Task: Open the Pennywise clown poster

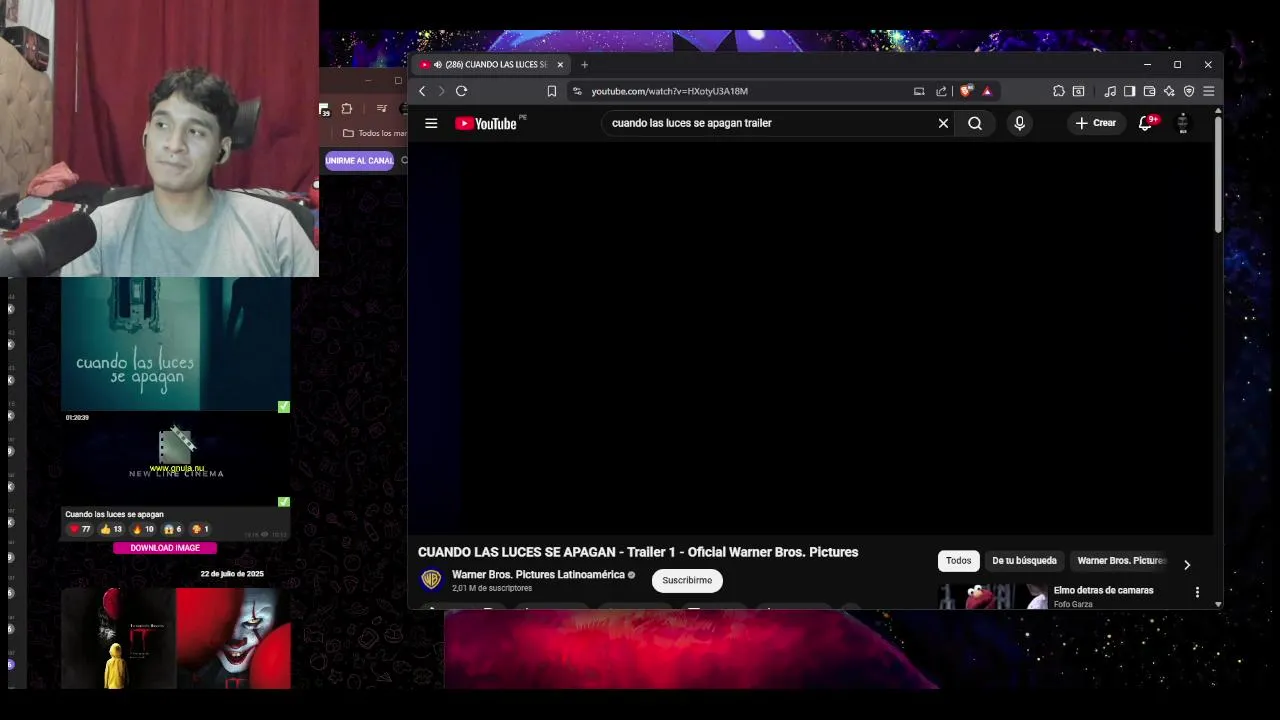Action: pyautogui.click(x=233, y=638)
